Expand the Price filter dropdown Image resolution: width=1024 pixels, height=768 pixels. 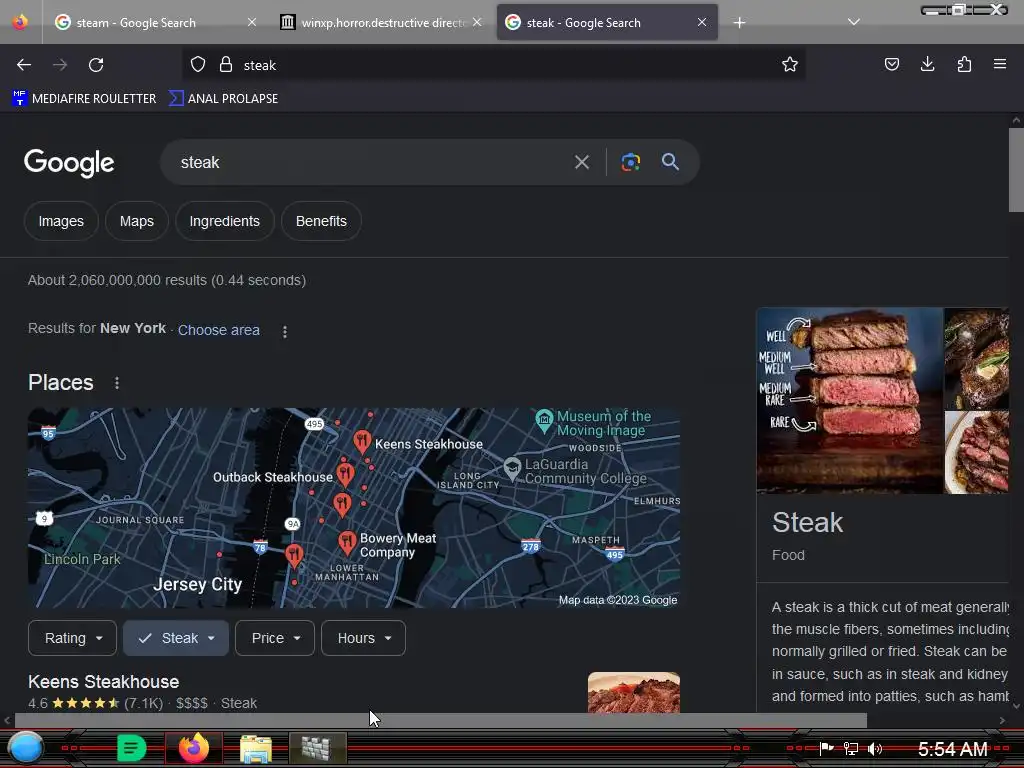(x=275, y=638)
